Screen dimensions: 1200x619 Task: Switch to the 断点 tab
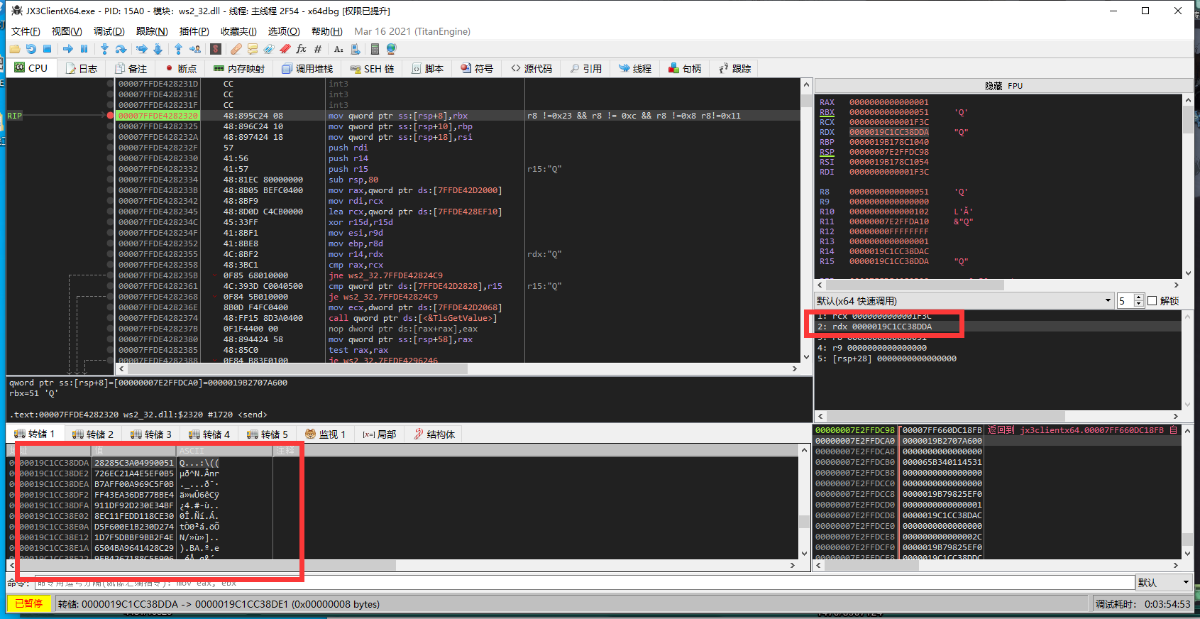(179, 68)
